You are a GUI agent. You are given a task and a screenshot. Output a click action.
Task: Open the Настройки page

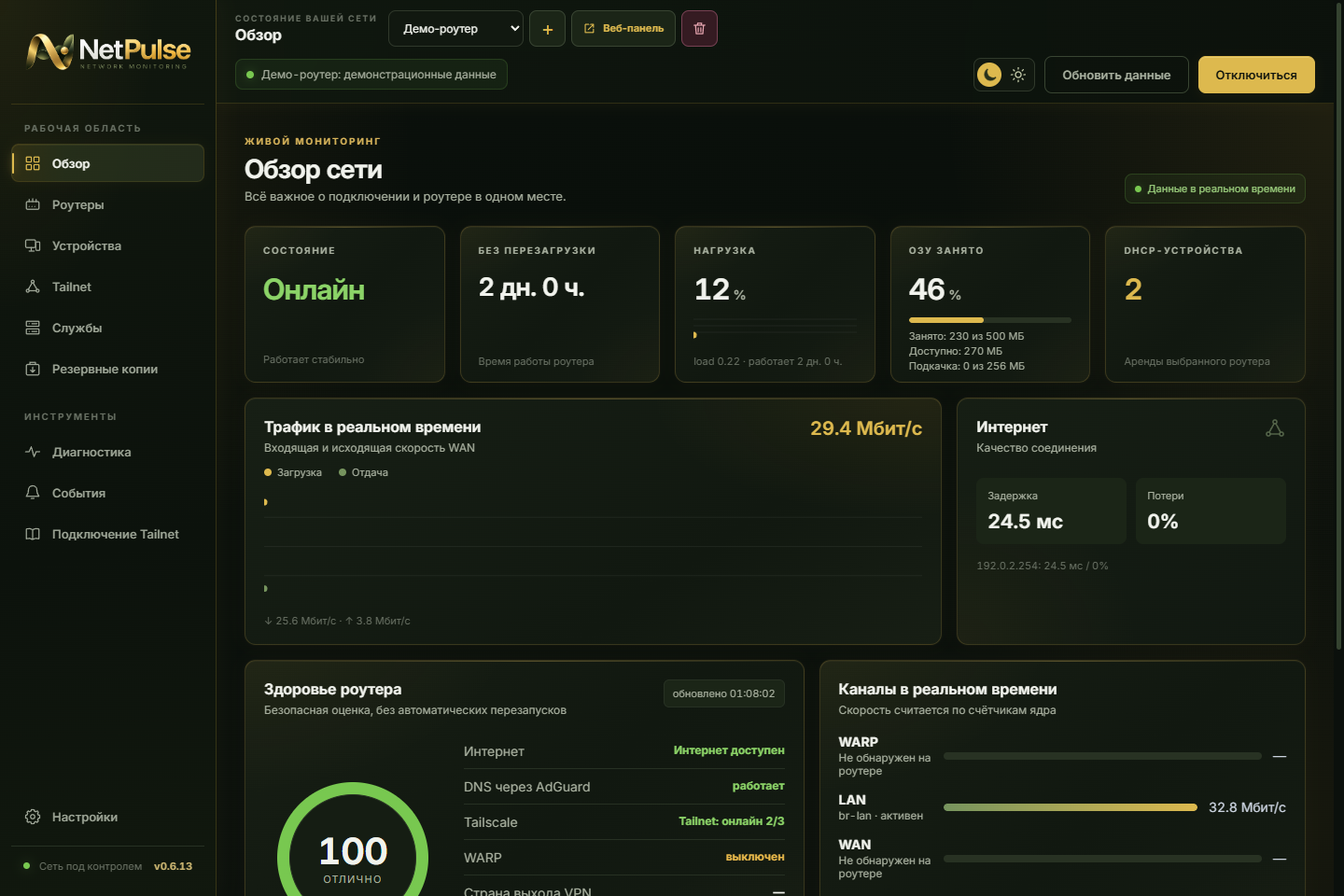pos(107,817)
